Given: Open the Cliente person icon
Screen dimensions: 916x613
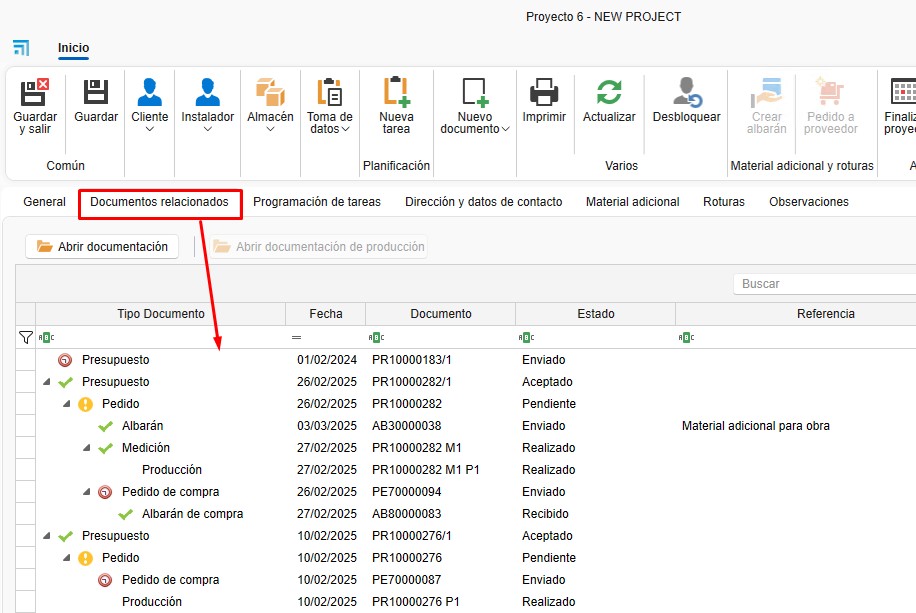Looking at the screenshot, I should [x=150, y=92].
